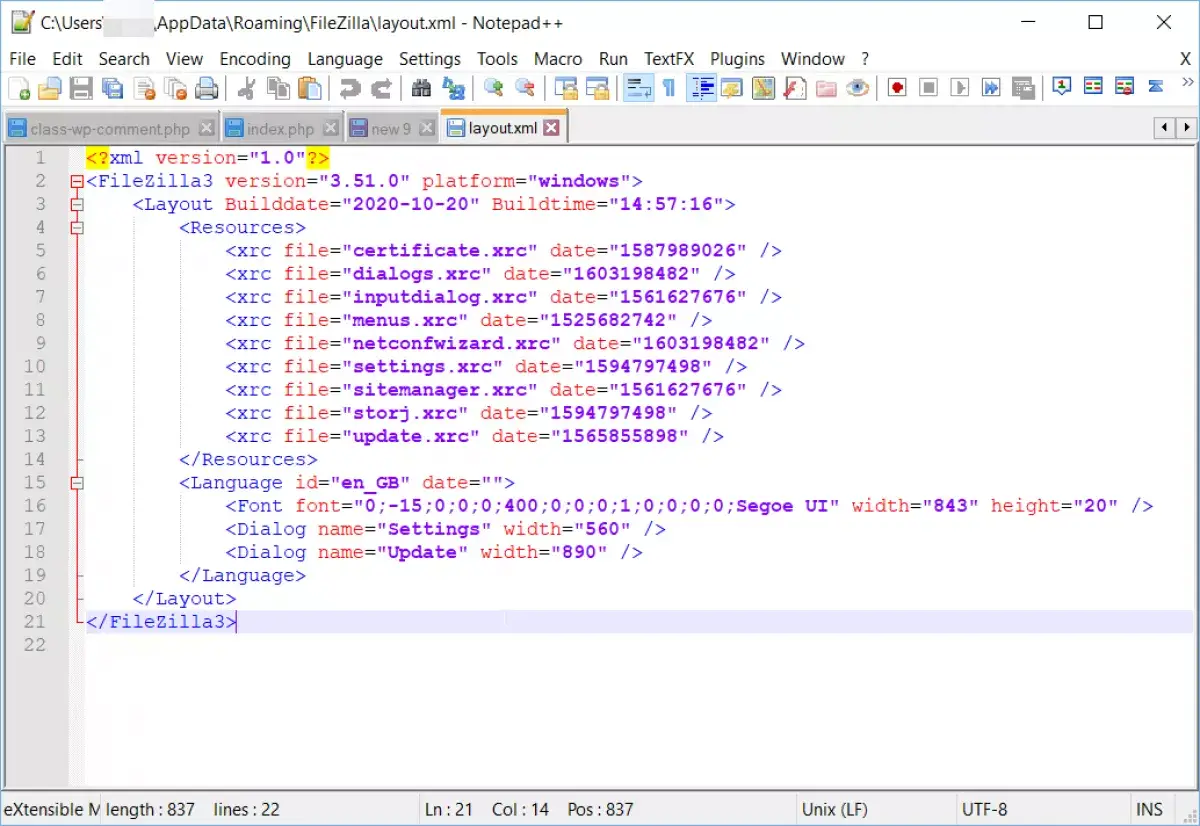The height and width of the screenshot is (826, 1200).
Task: Open the Function List icon
Action: pos(794,88)
